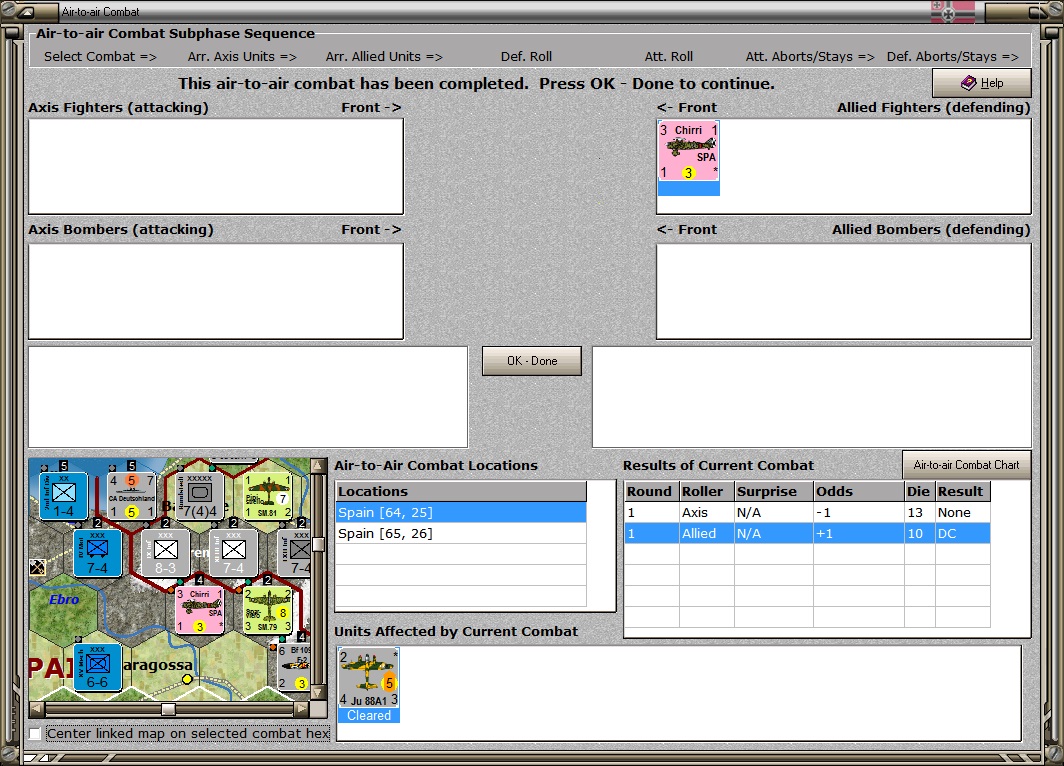Click the Iron Cross flag emblem in title bar
This screenshot has height=766, width=1064.
pyautogui.click(x=953, y=12)
